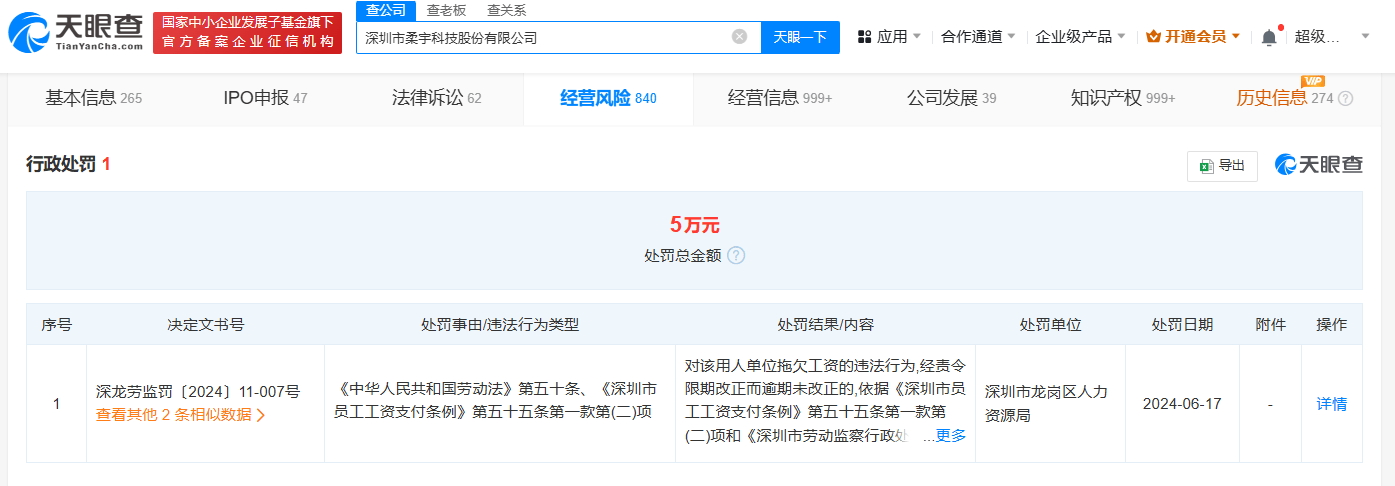Switch to the 查老板 search tab

coord(446,10)
